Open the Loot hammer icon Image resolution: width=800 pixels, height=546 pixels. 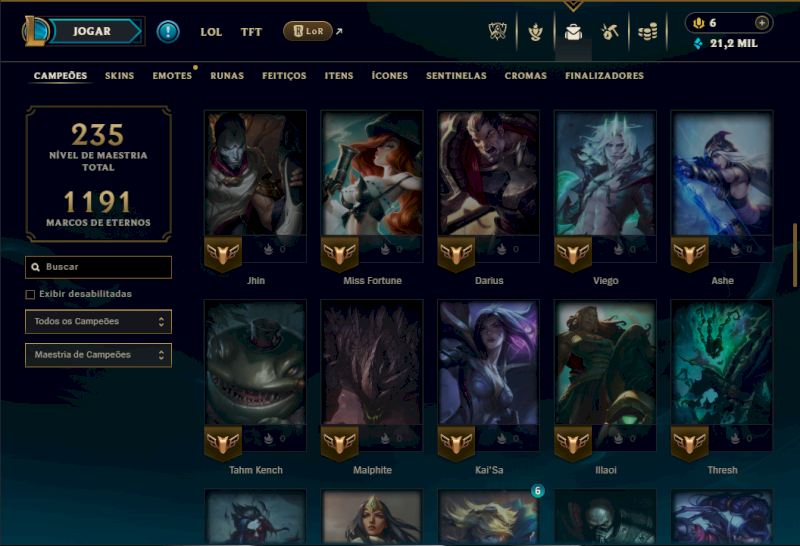[610, 32]
